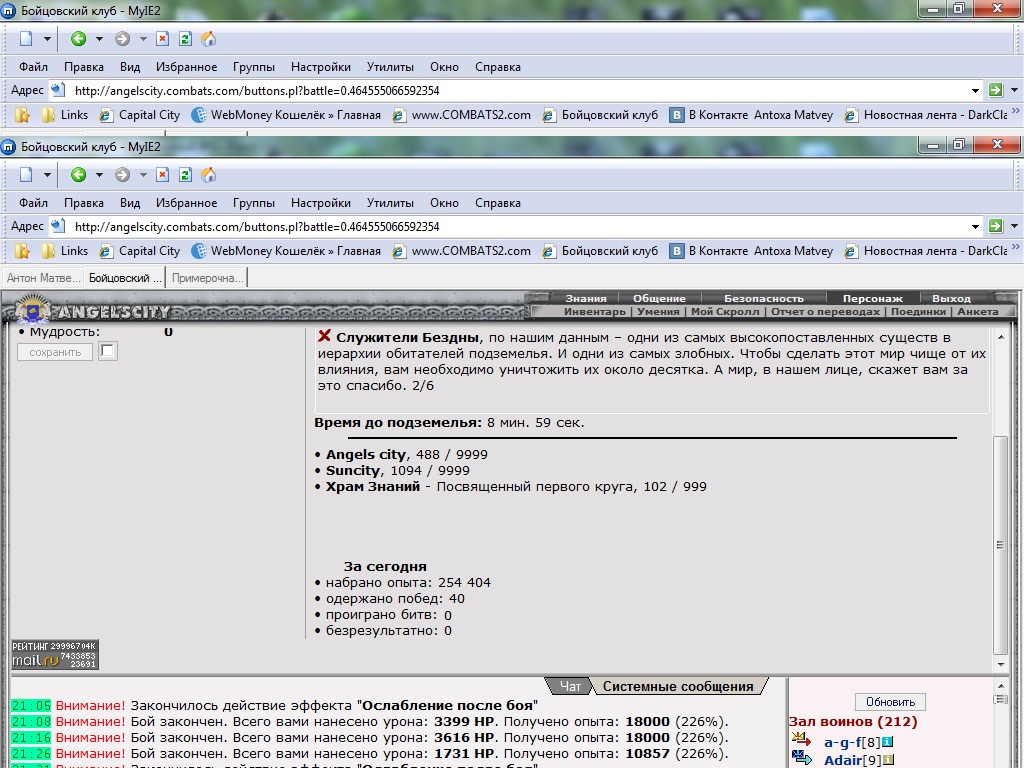Viewport: 1024px width, 768px height.
Task: Click Refresh icon in lower window toolbar
Action: pos(185,175)
